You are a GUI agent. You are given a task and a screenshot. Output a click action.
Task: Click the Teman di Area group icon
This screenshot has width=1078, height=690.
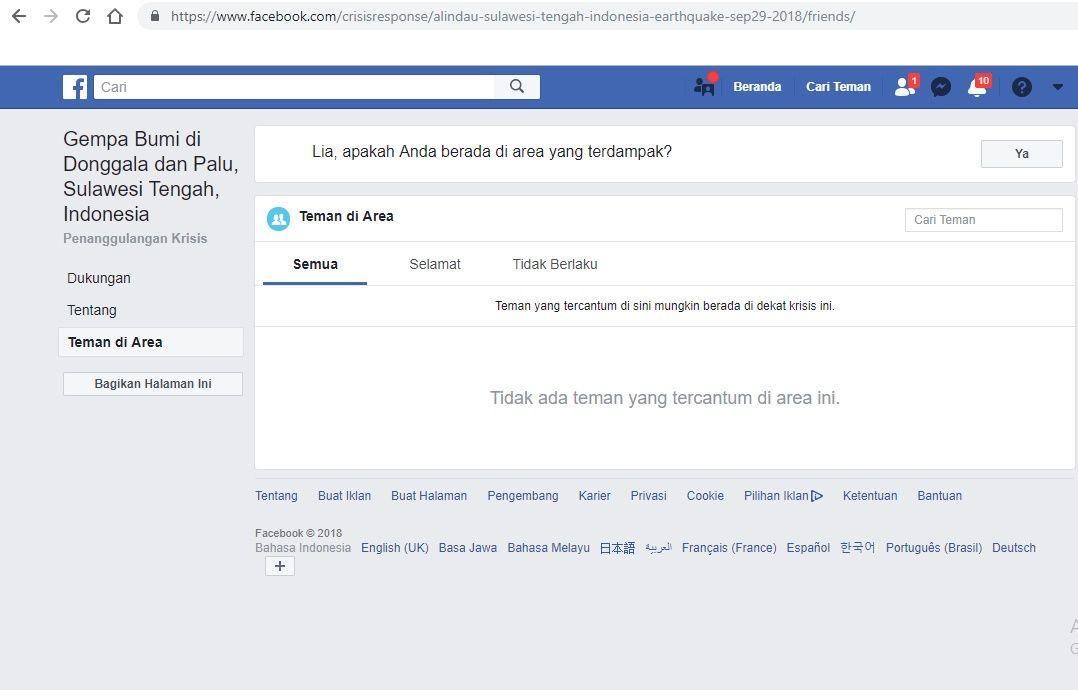tap(278, 219)
